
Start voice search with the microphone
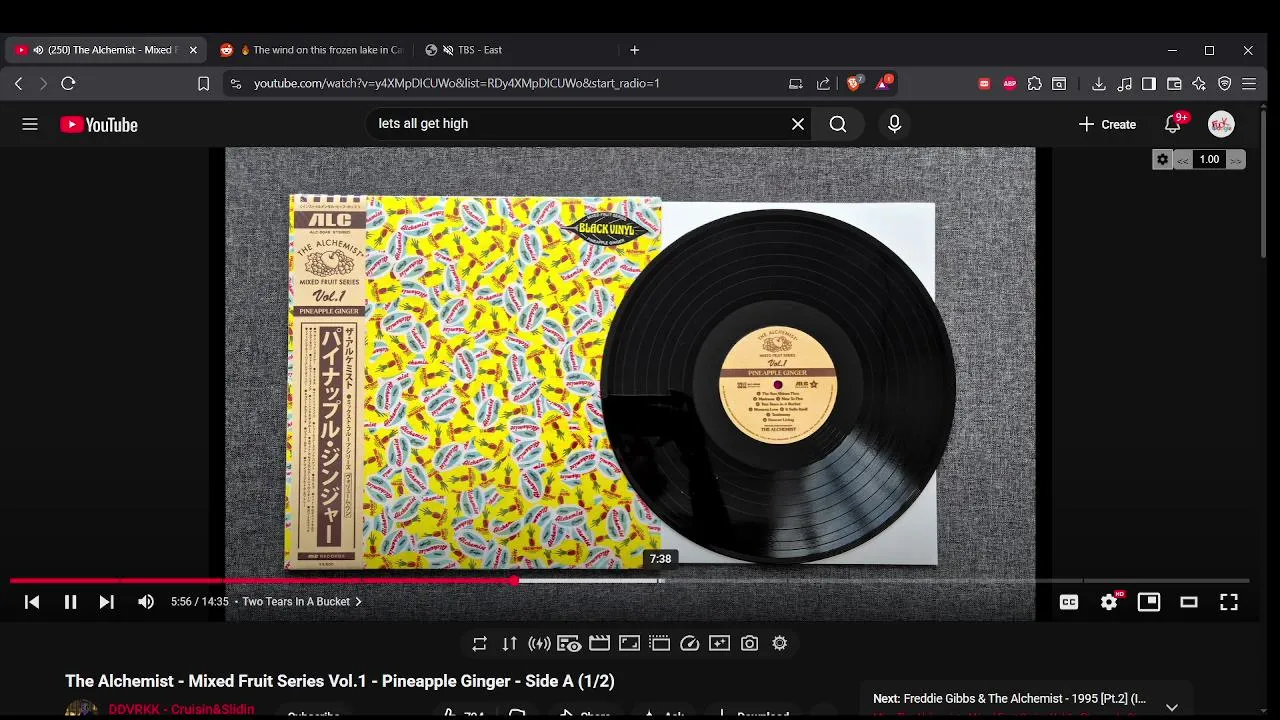(x=894, y=124)
